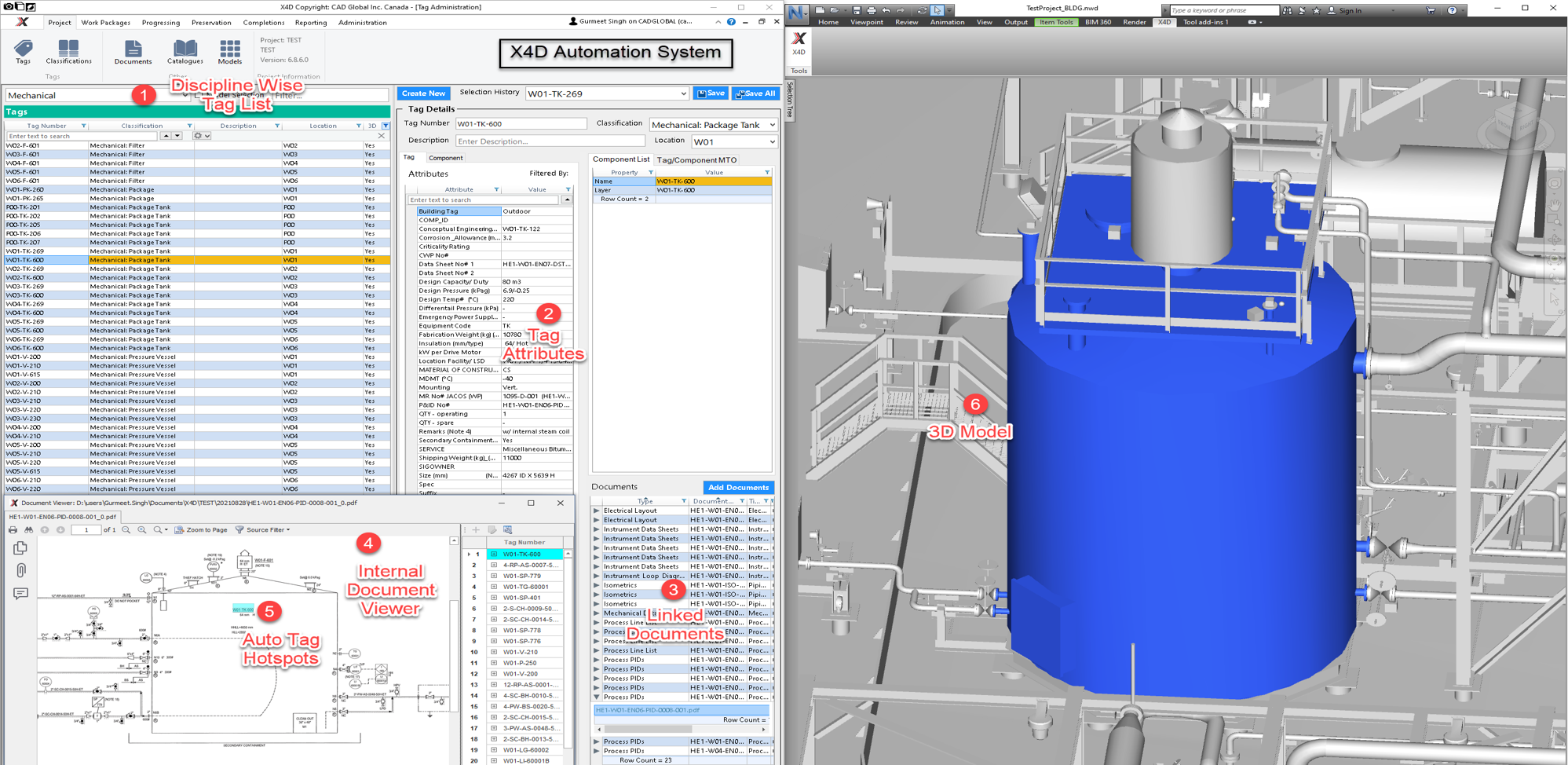Select the W01-LG-60002 tag row
This screenshot has width=1568, height=765.
point(524,750)
